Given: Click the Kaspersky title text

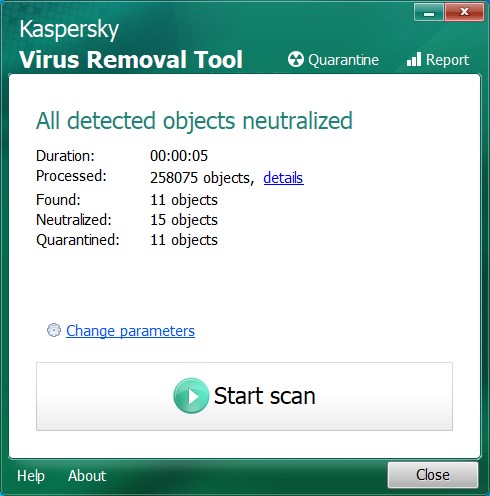Looking at the screenshot, I should 69,29.
